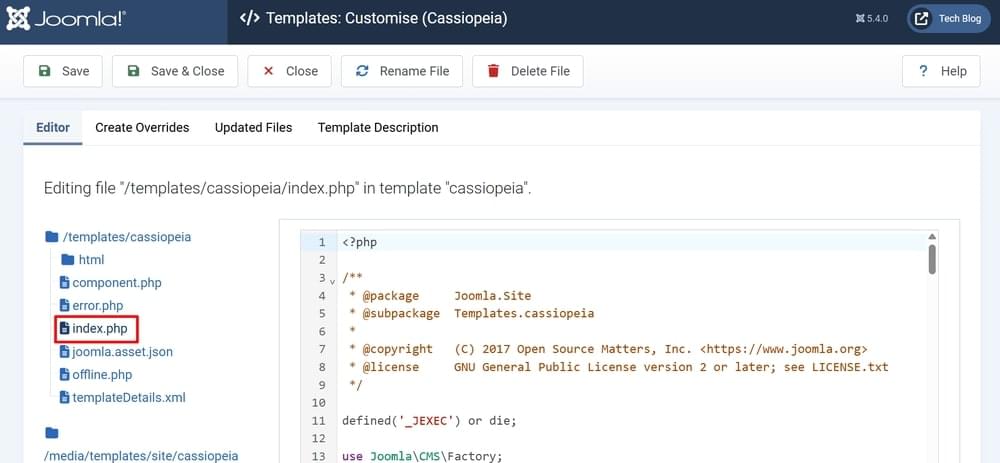
Task: Click the Joomla 5.4.0 version indicator
Action: 871,18
